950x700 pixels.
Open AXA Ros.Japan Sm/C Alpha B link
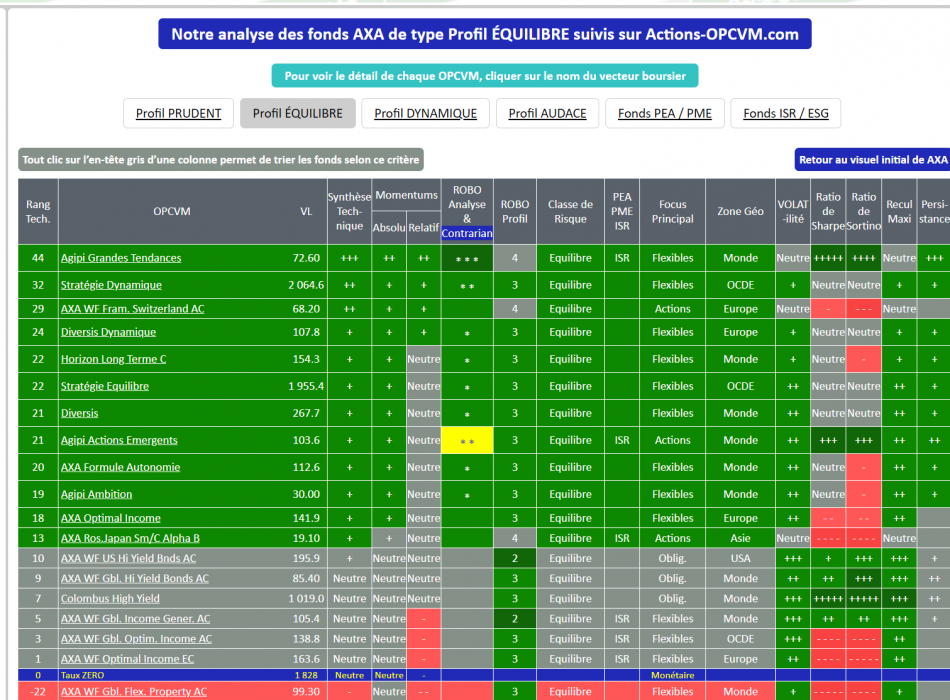click(130, 538)
